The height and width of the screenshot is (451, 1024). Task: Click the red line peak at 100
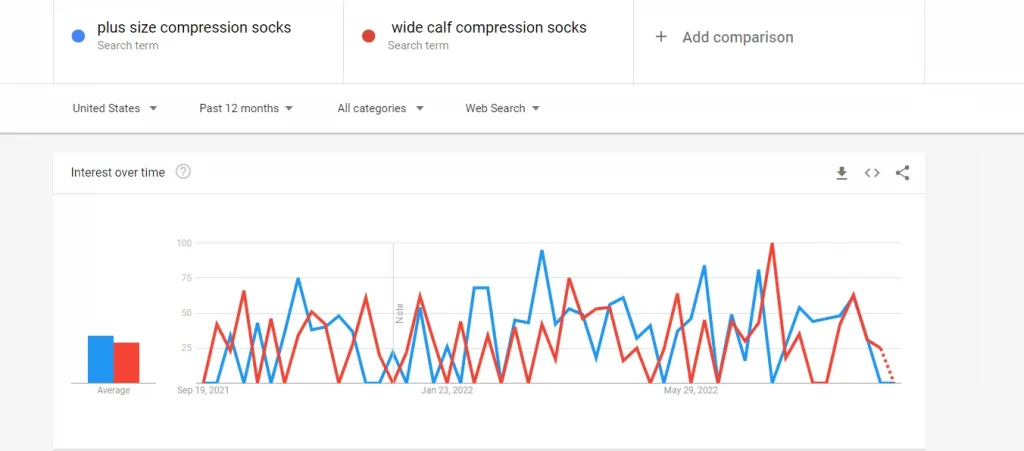tap(773, 244)
